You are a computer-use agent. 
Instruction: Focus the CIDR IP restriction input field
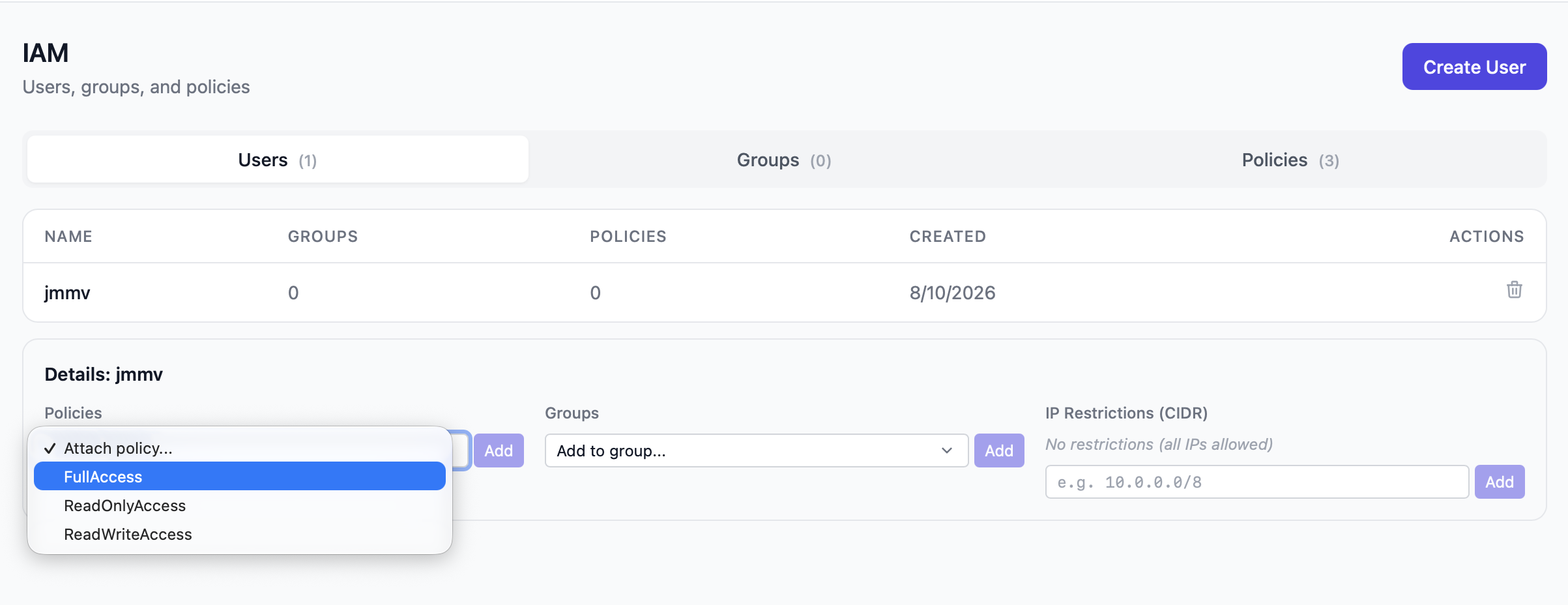tap(1256, 482)
